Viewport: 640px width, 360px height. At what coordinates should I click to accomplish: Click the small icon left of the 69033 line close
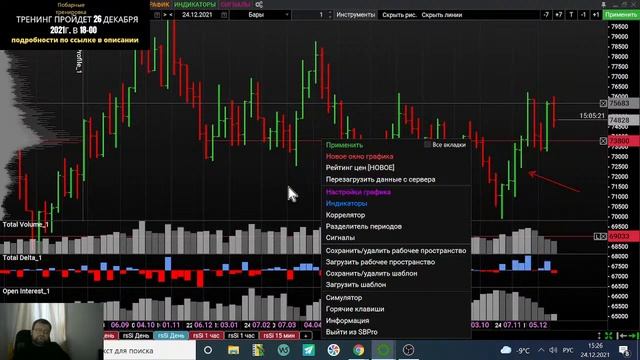coord(597,236)
